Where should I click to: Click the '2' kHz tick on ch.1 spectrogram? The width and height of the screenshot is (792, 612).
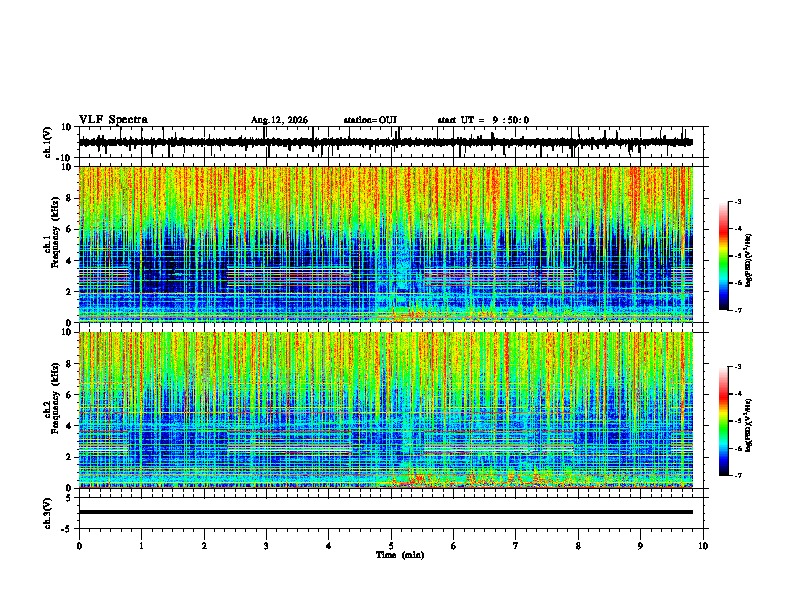(69, 292)
